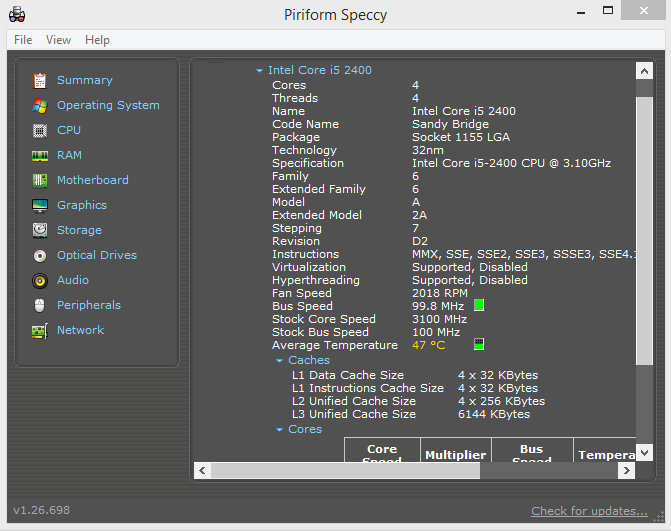The width and height of the screenshot is (671, 531).
Task: Click the L2 Unified Cache Size label
Action: coord(354,401)
